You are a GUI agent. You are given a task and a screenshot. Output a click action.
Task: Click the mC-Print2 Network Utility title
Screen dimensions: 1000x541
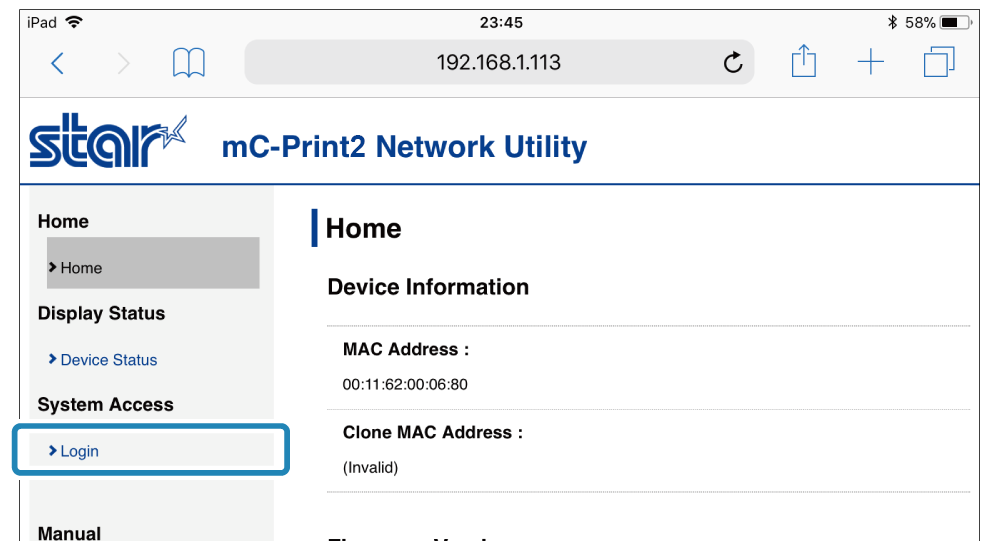tap(404, 147)
